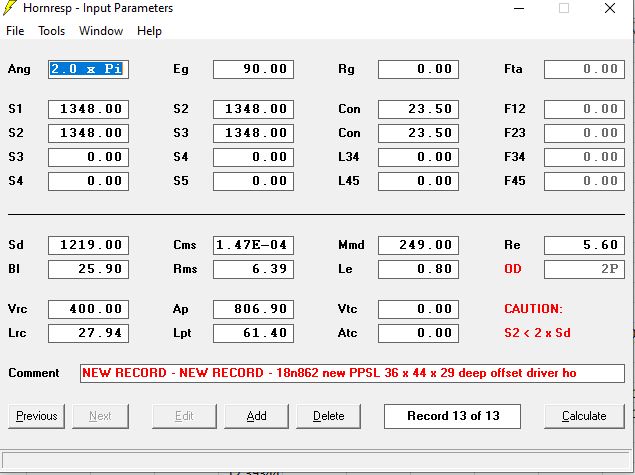Click the S5 input field
This screenshot has width=635, height=475.
click(x=254, y=181)
